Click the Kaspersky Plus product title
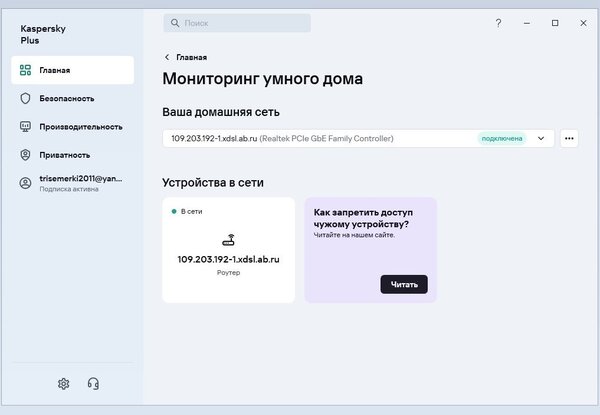This screenshot has height=415, width=600. click(x=43, y=34)
